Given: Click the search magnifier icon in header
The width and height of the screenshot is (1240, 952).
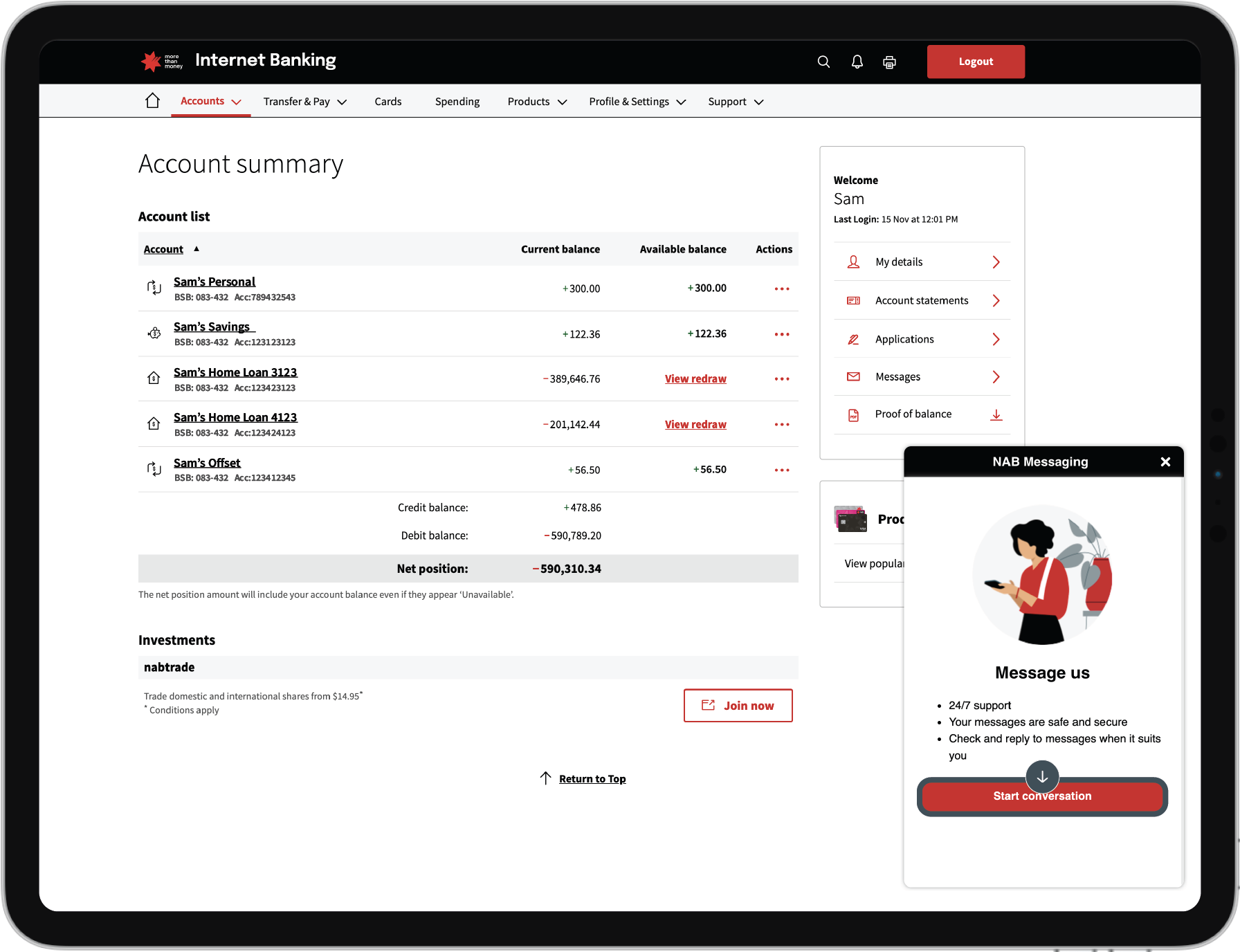Looking at the screenshot, I should (x=823, y=62).
